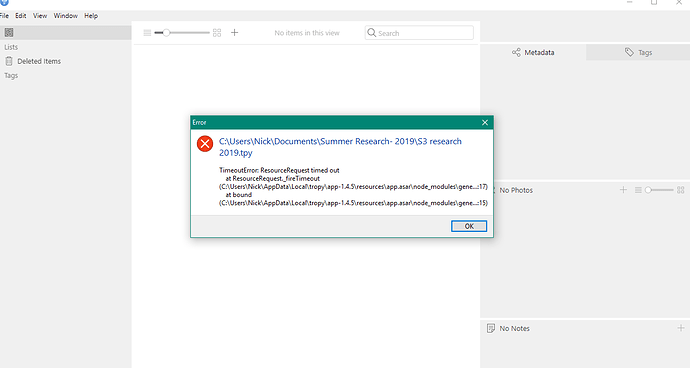Switch photos panel to list view

point(638,190)
